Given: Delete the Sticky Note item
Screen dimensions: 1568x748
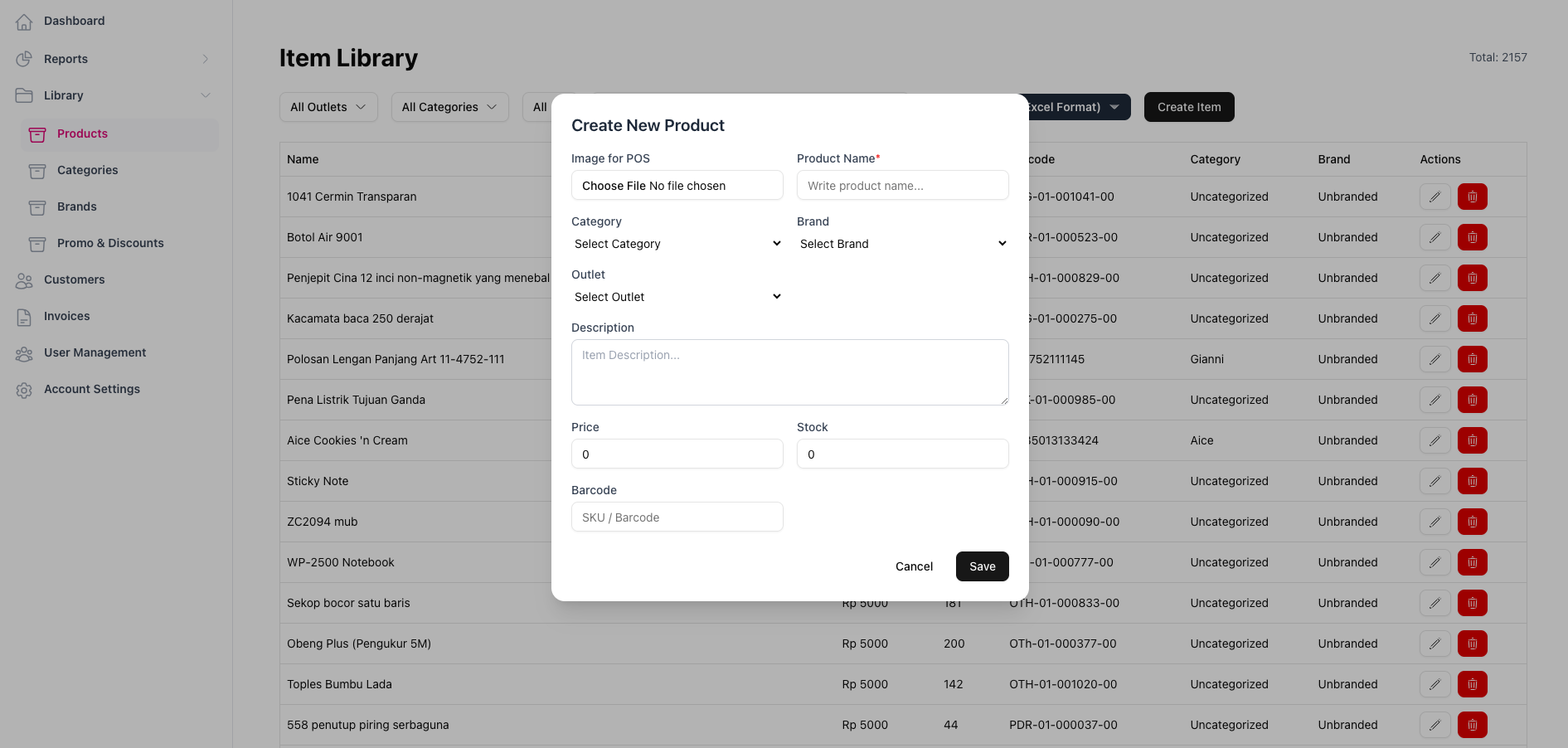Looking at the screenshot, I should pos(1472,481).
